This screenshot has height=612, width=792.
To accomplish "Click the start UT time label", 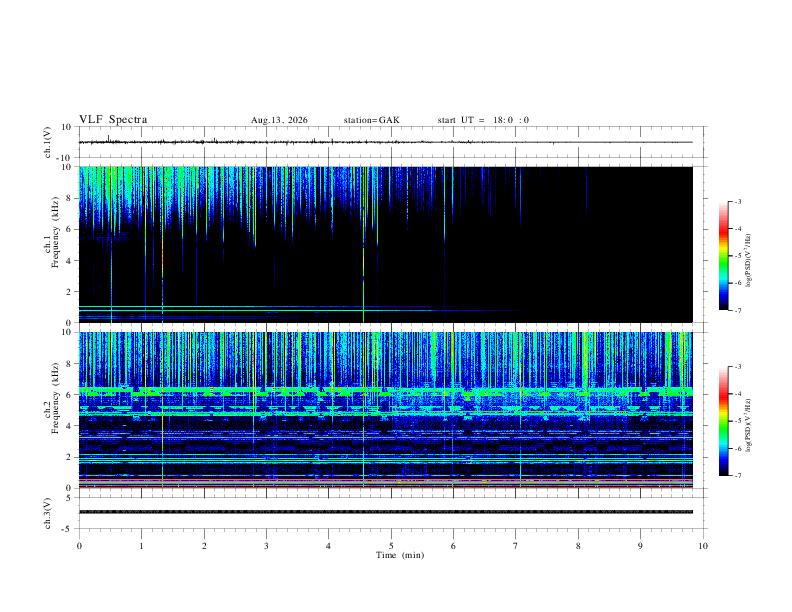I will point(483,120).
